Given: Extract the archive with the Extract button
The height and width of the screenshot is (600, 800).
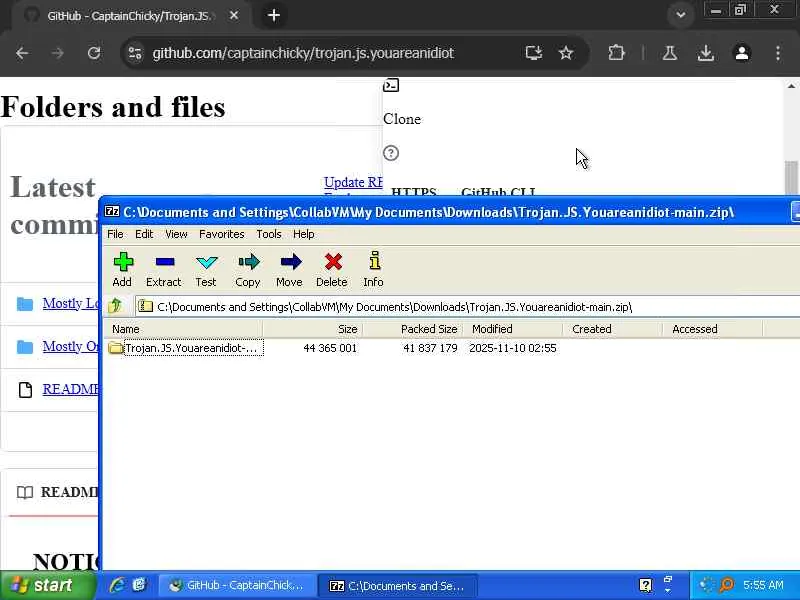Looking at the screenshot, I should click(x=164, y=269).
